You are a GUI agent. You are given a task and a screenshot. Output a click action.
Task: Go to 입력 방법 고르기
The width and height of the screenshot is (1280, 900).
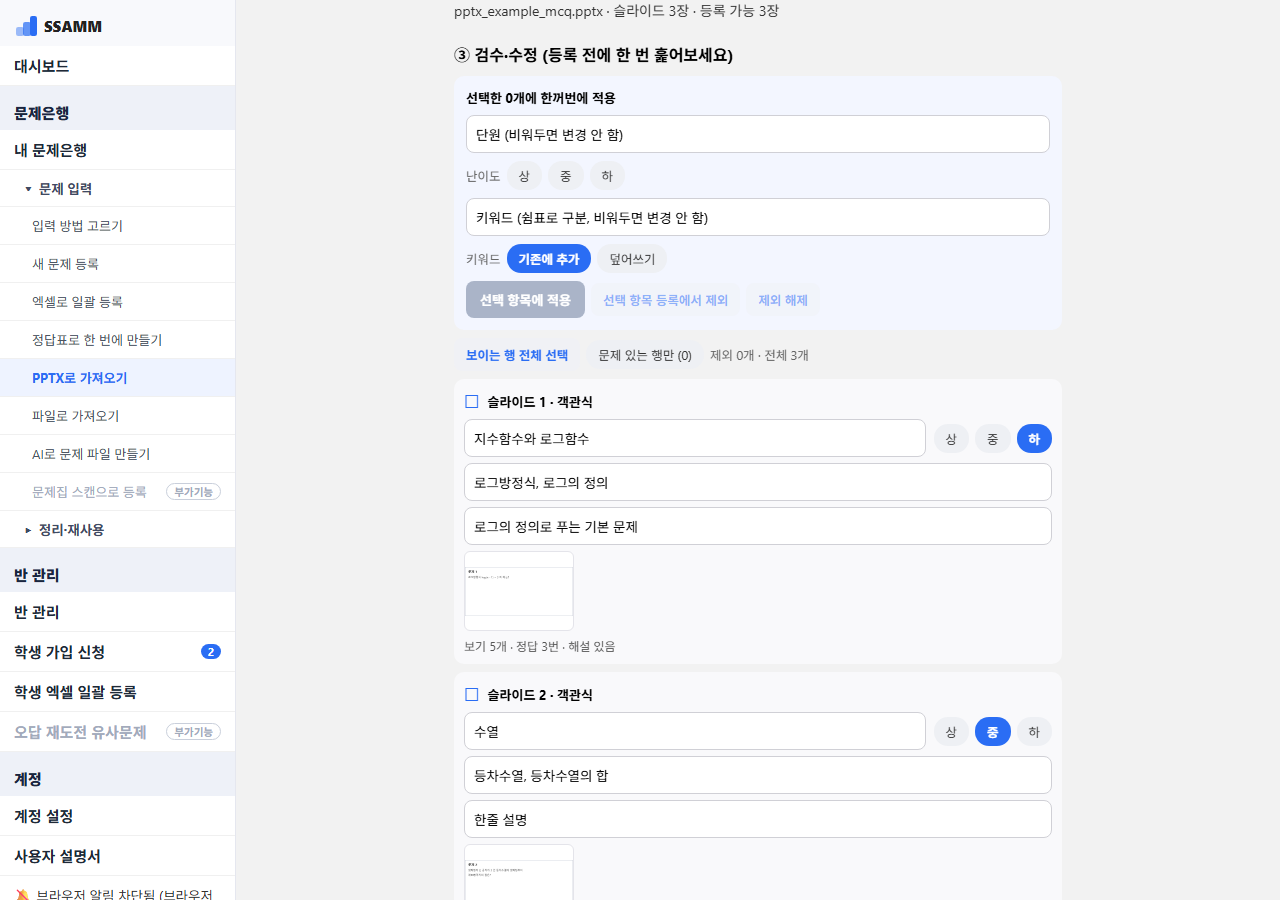click(x=117, y=226)
